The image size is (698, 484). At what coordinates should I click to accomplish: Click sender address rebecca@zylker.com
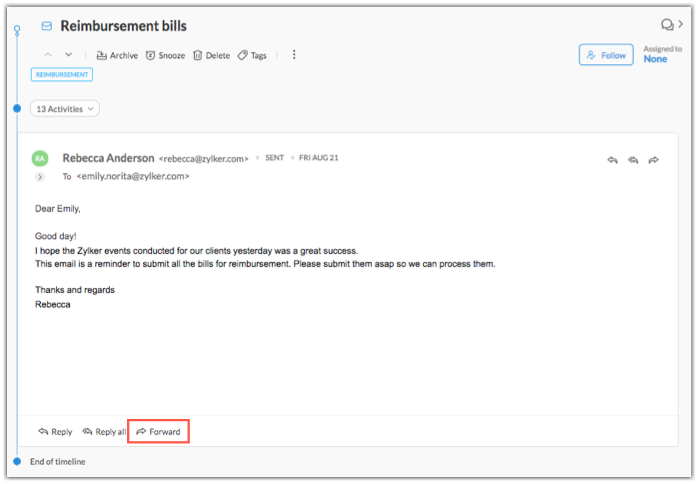coord(203,159)
